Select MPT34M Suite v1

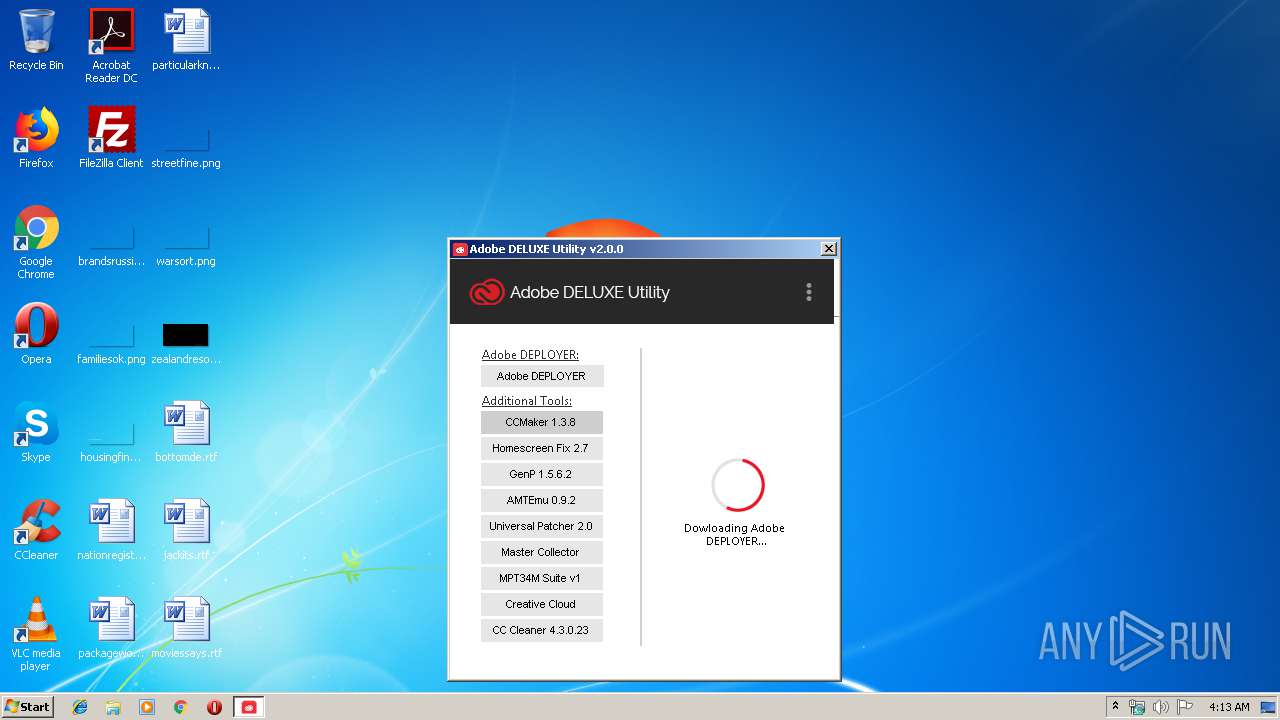point(541,578)
